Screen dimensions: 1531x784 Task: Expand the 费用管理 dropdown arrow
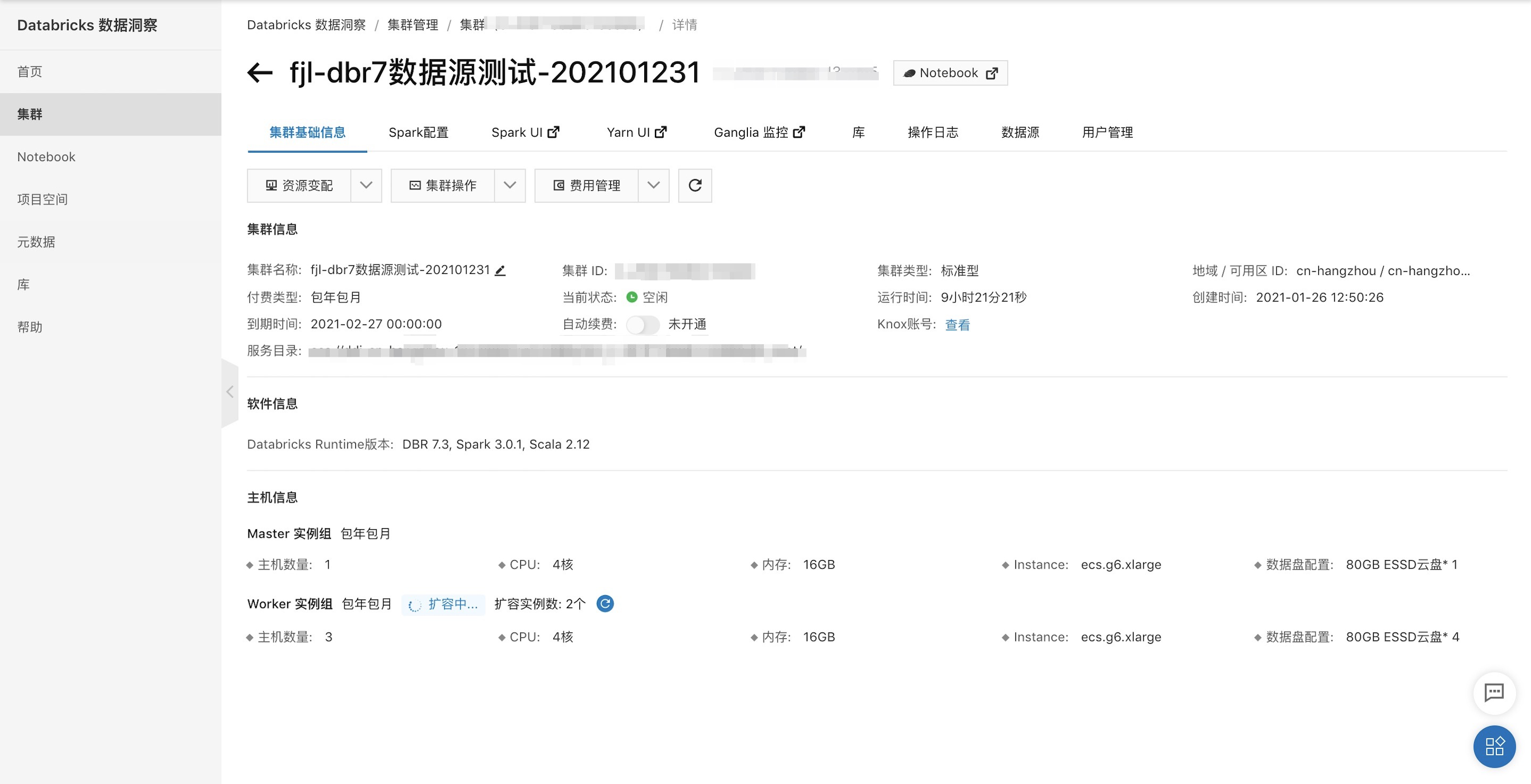click(x=654, y=186)
